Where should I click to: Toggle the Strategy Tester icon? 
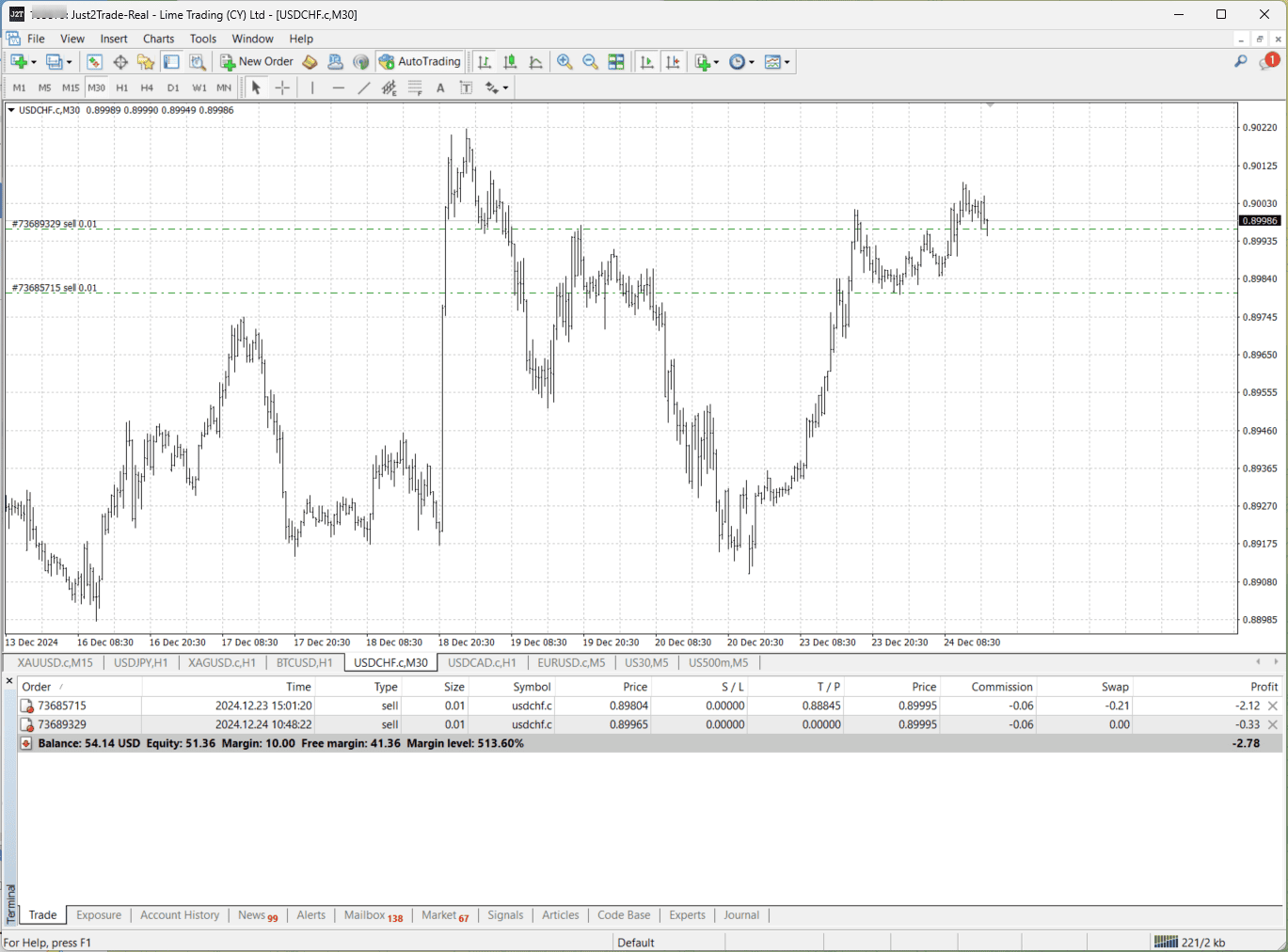pos(198,62)
